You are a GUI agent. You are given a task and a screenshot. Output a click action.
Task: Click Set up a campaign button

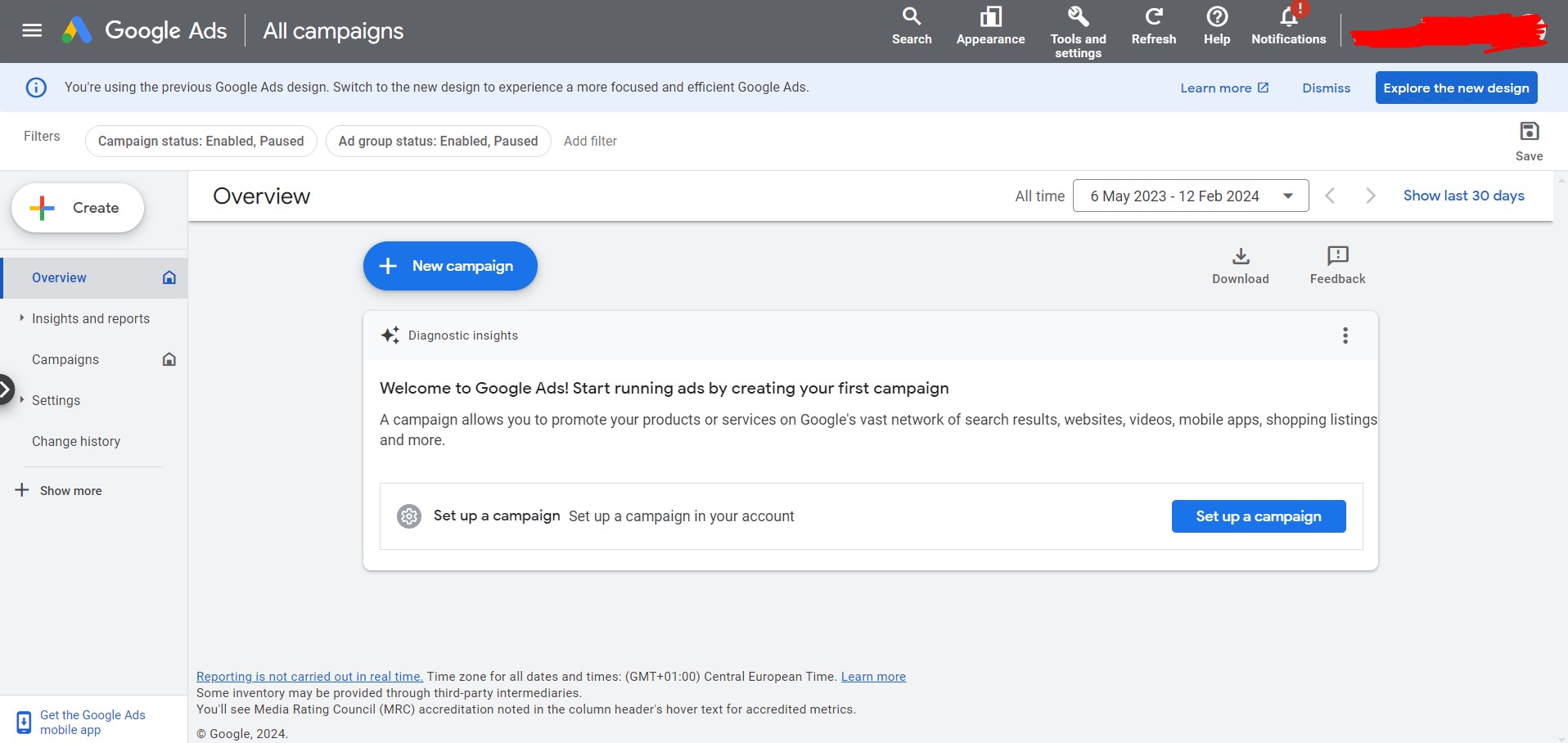1259,516
